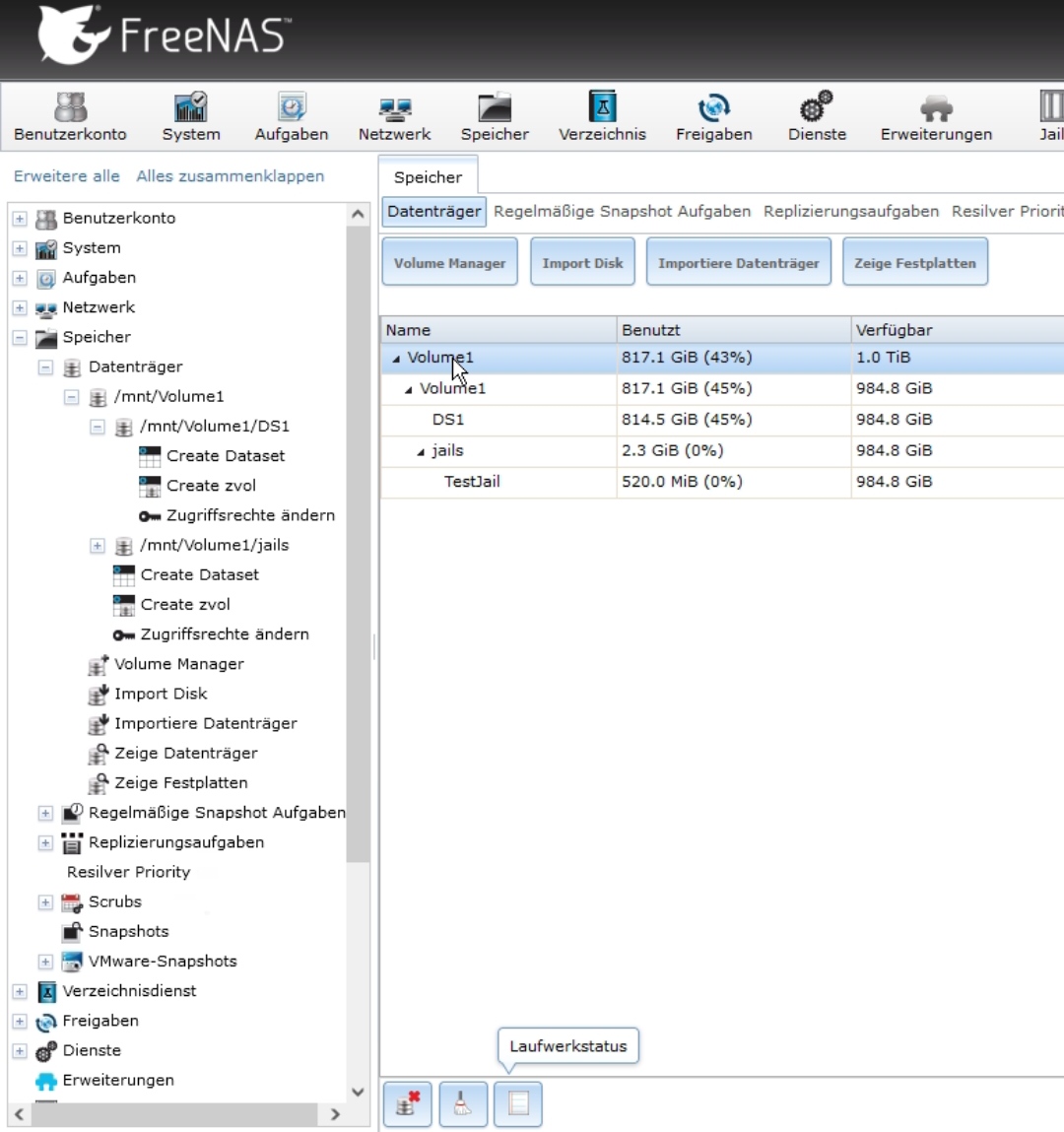
Task: Collapse the top Volume1 table row
Action: coord(396,359)
